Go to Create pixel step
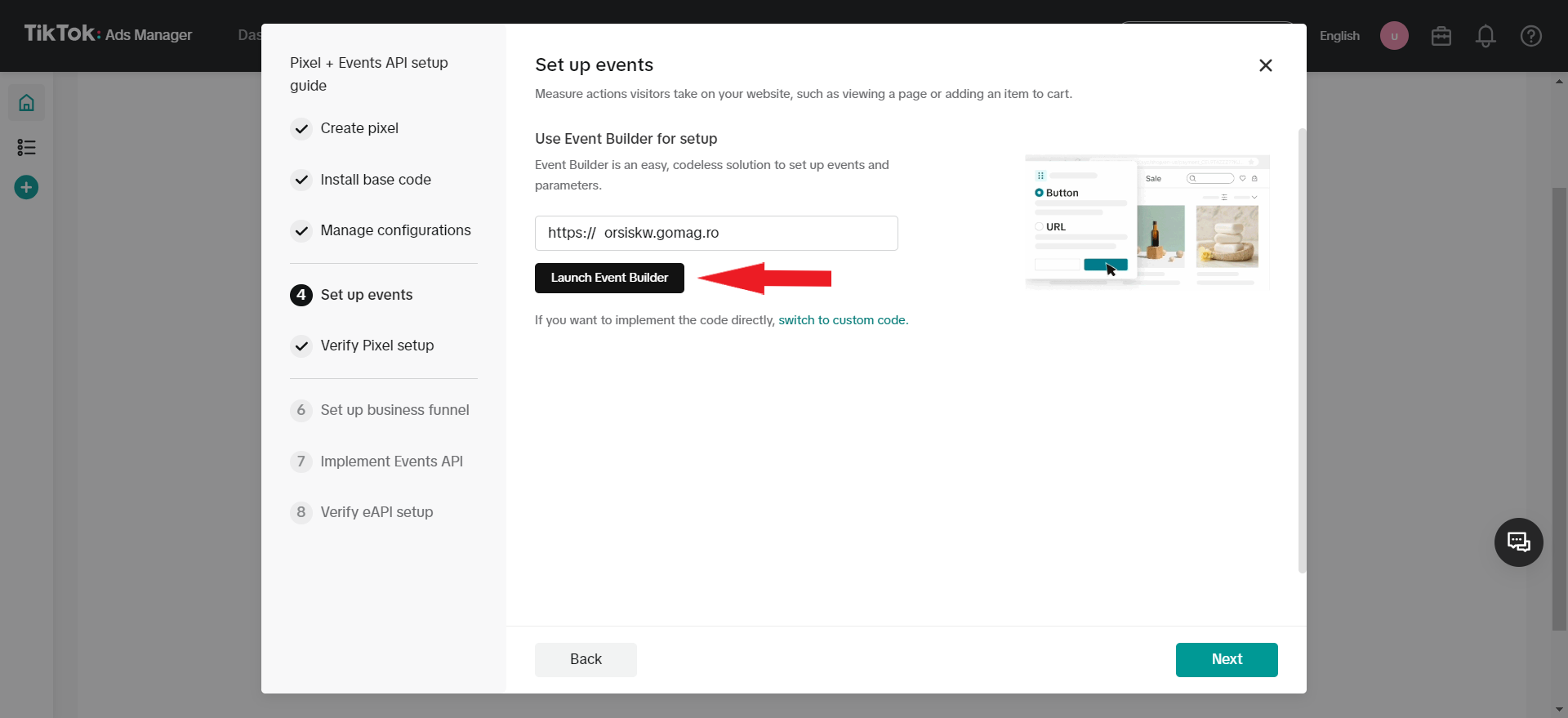Screen dimensions: 1568x718 click(359, 128)
